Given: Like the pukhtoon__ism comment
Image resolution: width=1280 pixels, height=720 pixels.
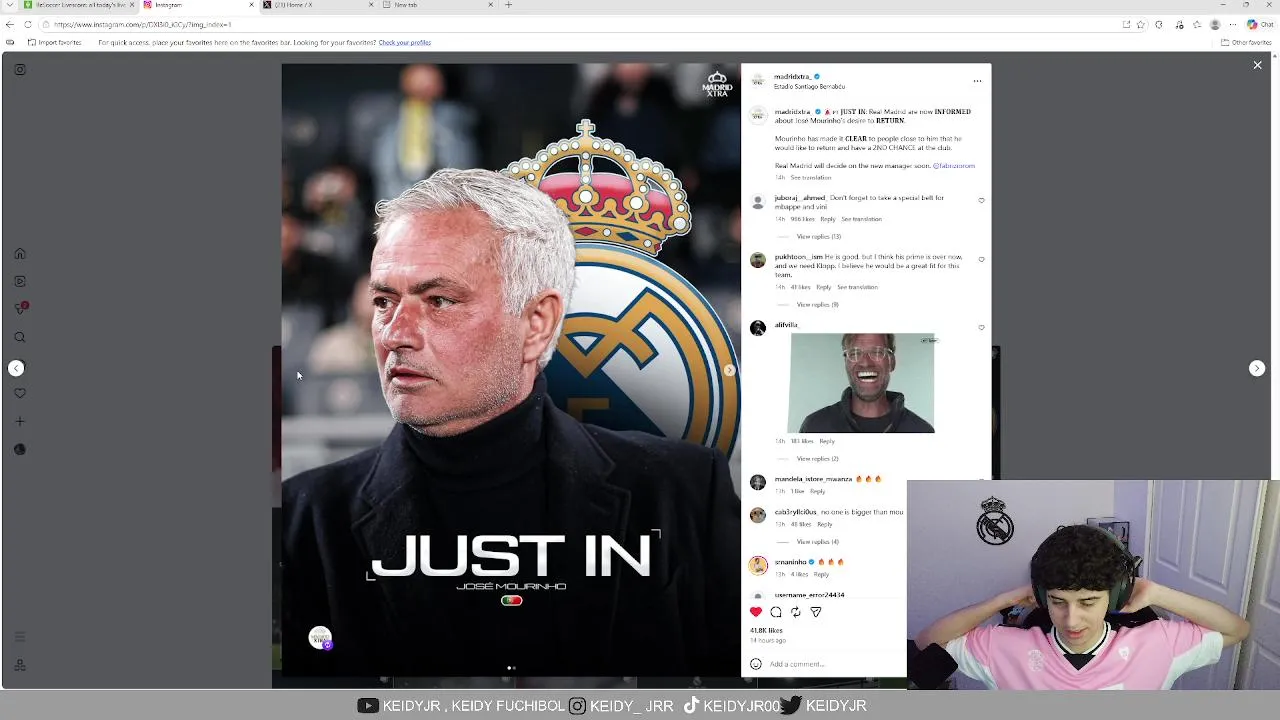Looking at the screenshot, I should tap(981, 260).
